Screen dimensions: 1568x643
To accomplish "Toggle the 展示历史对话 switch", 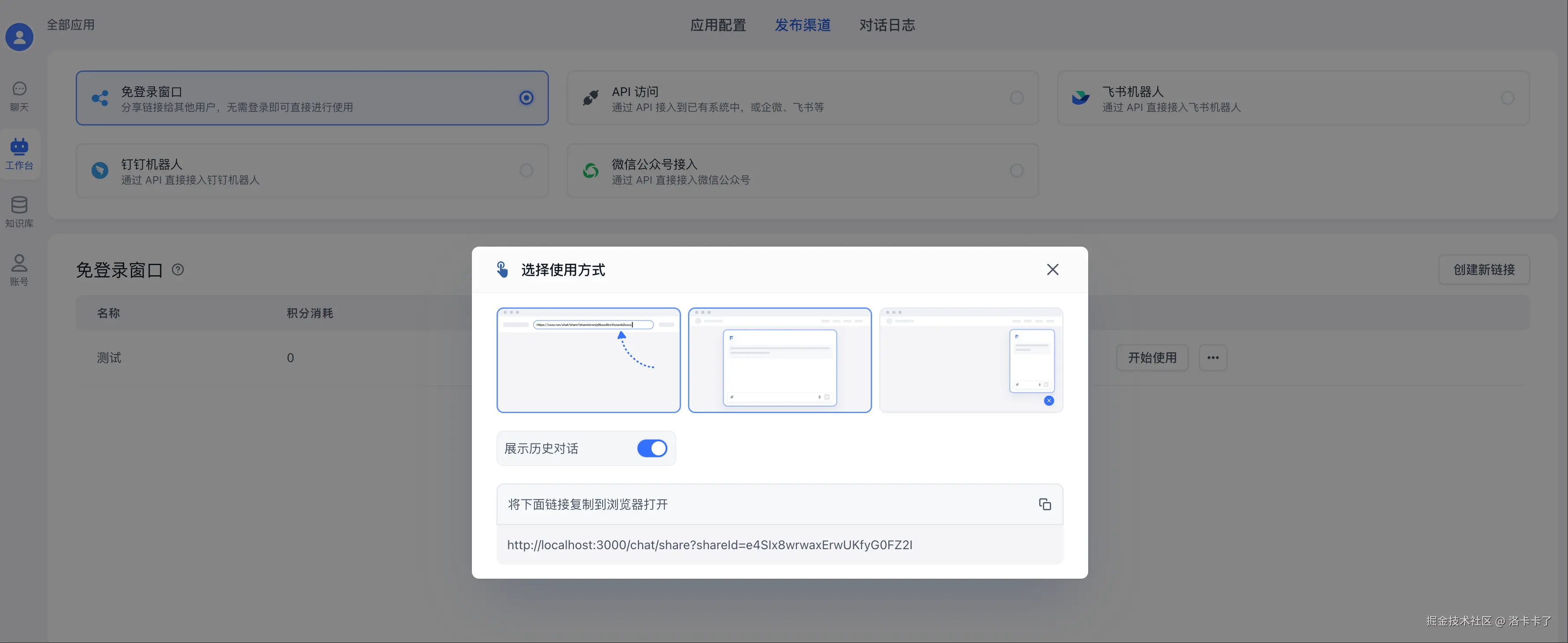I will 652,448.
